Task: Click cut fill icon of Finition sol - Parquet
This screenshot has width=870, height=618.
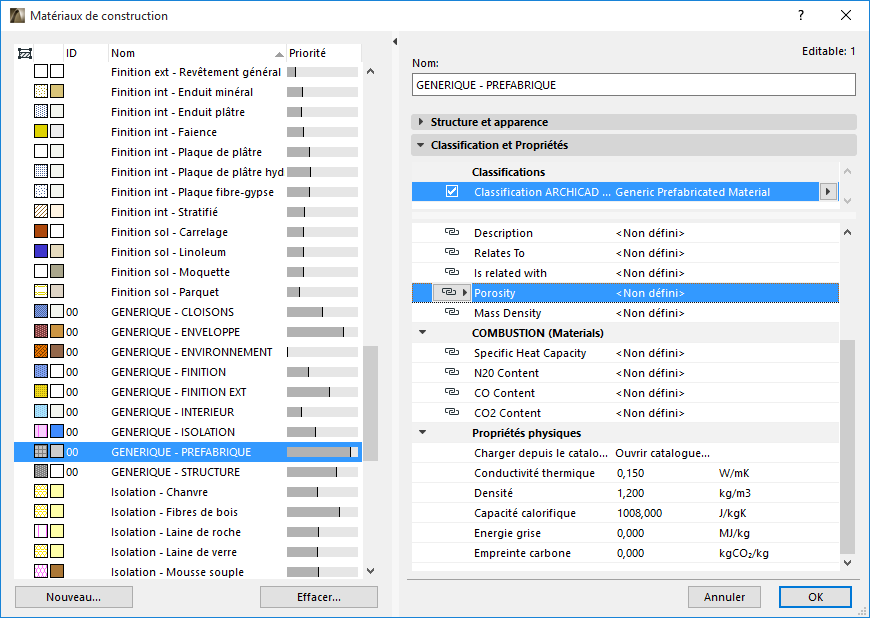Action: pos(41,291)
